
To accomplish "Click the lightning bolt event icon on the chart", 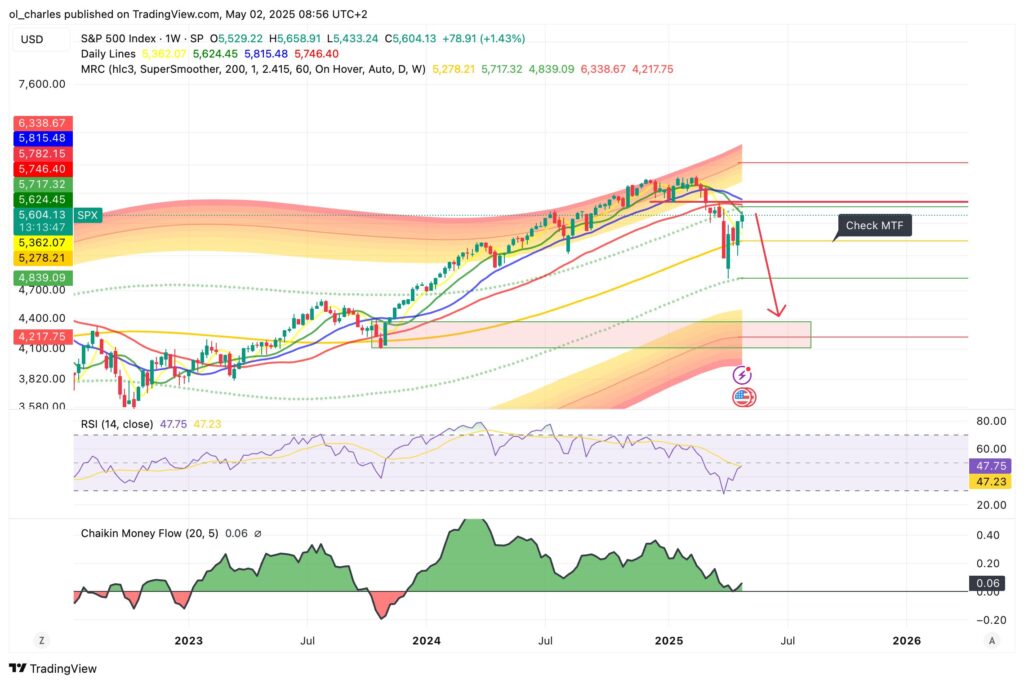I will point(741,373).
